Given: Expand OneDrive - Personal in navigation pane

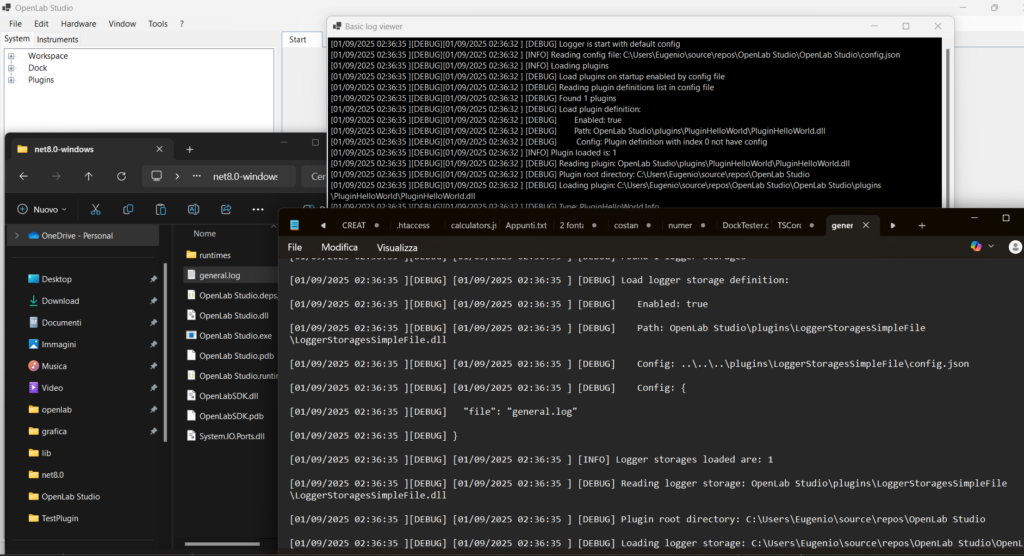Looking at the screenshot, I should pyautogui.click(x=17, y=236).
